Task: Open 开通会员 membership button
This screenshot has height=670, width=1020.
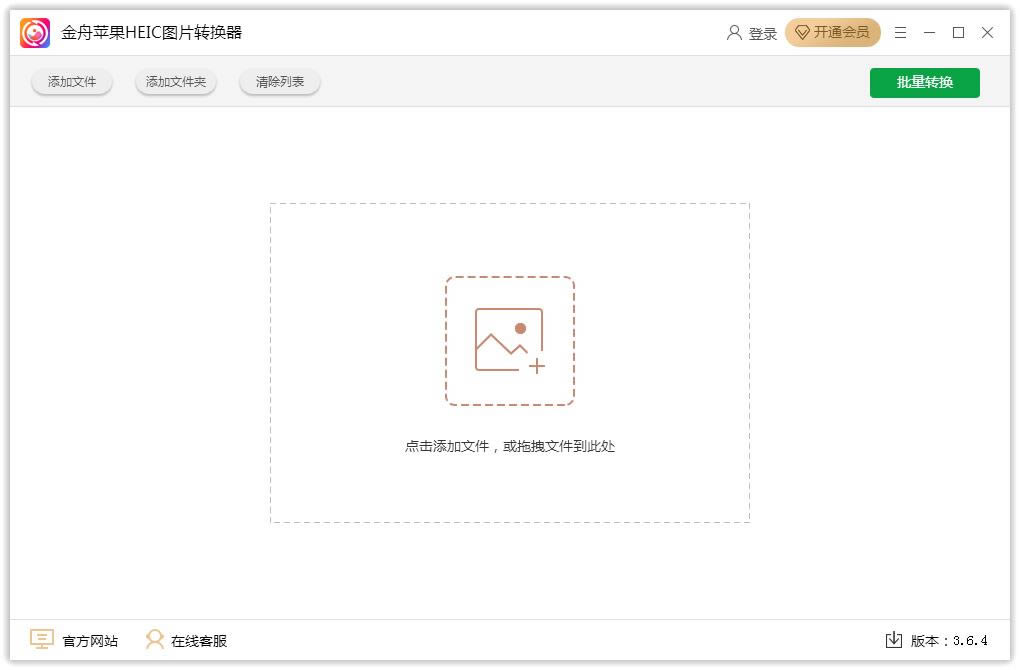Action: (833, 33)
